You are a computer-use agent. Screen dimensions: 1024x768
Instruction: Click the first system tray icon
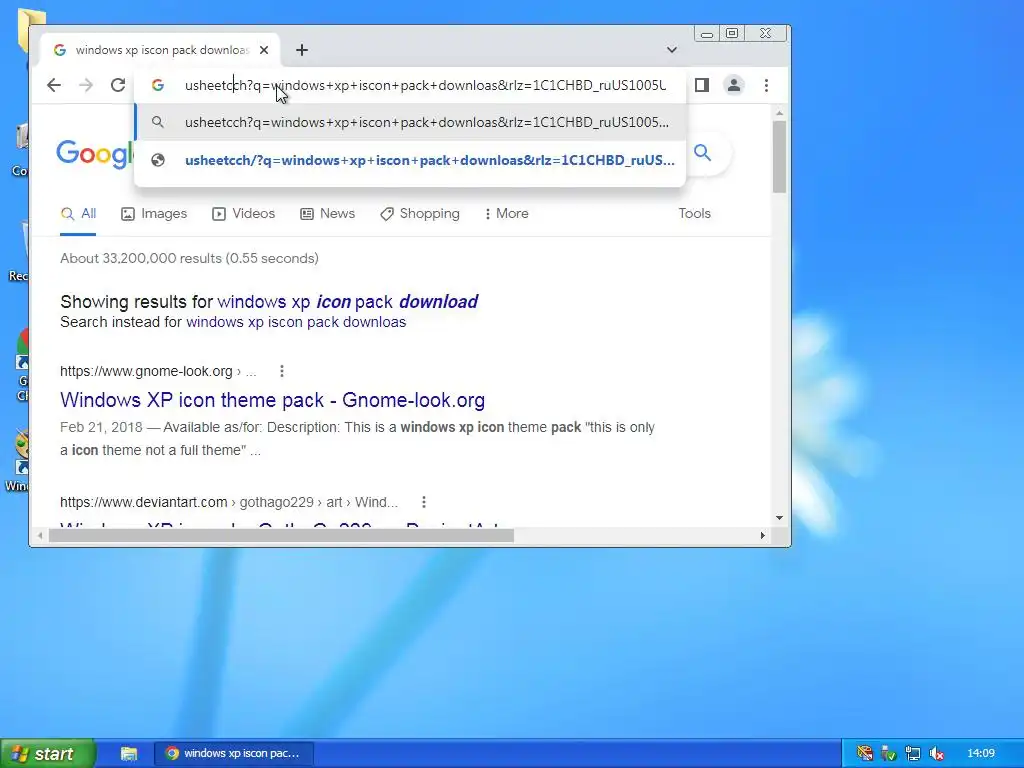tap(865, 754)
